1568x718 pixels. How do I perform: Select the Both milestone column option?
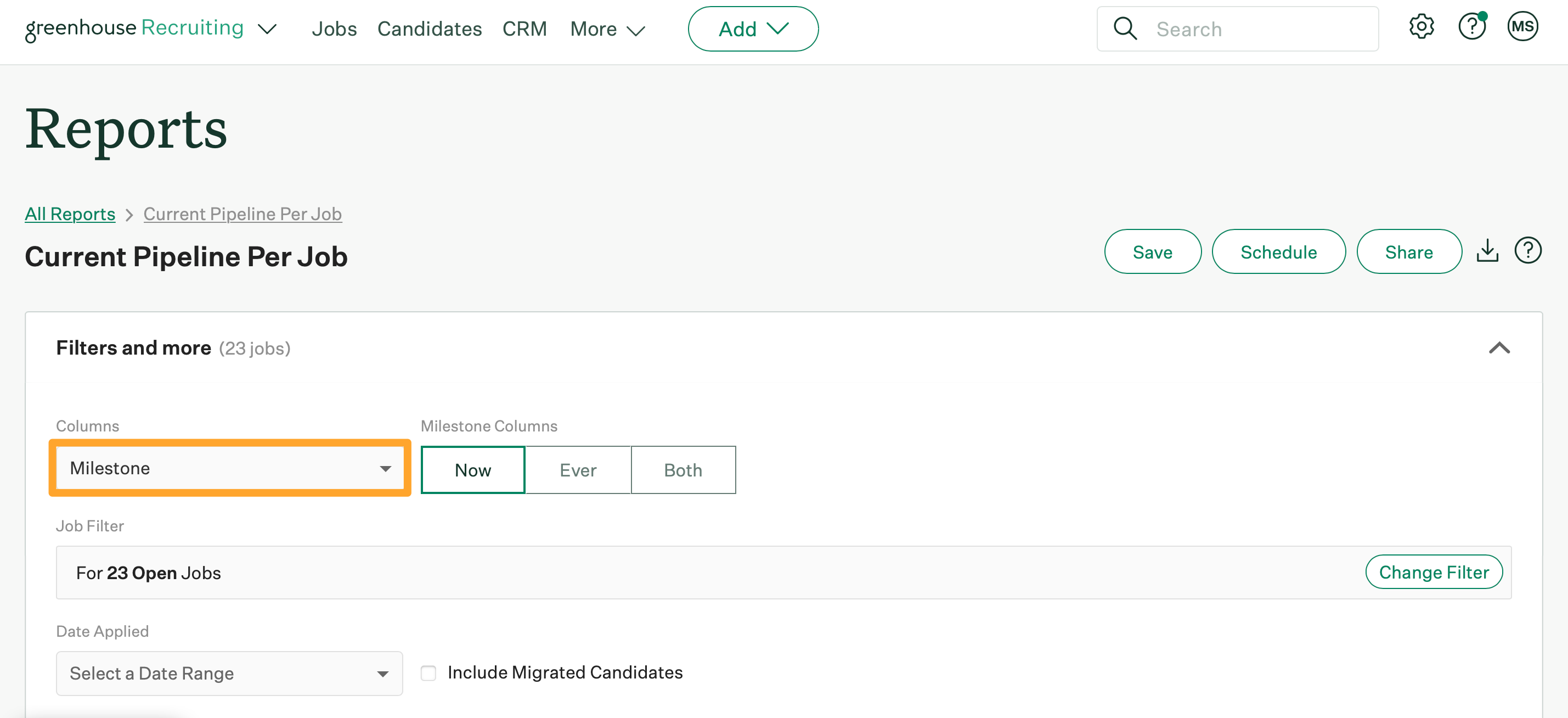tap(683, 469)
